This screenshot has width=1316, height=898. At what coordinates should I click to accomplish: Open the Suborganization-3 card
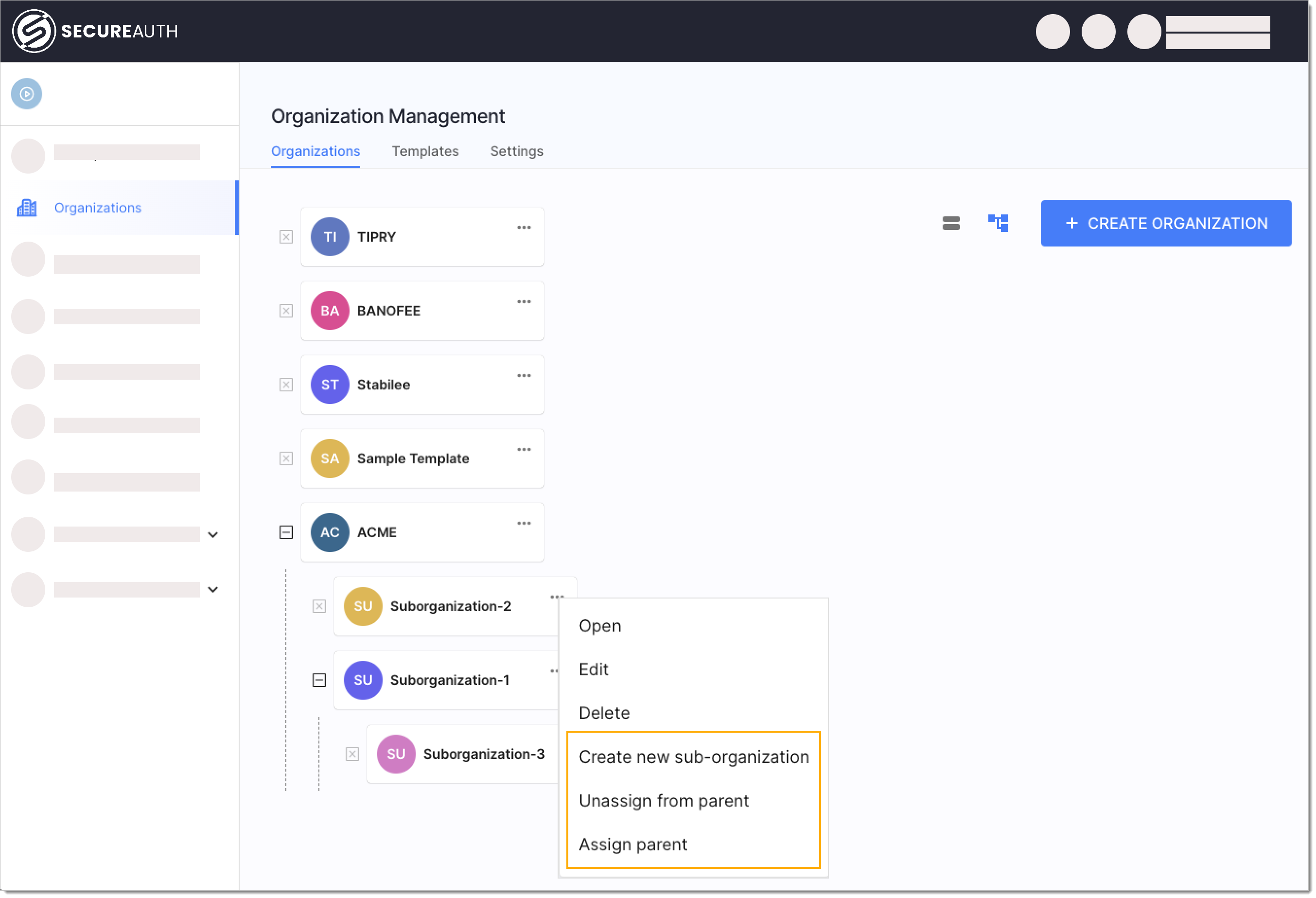[x=463, y=754]
